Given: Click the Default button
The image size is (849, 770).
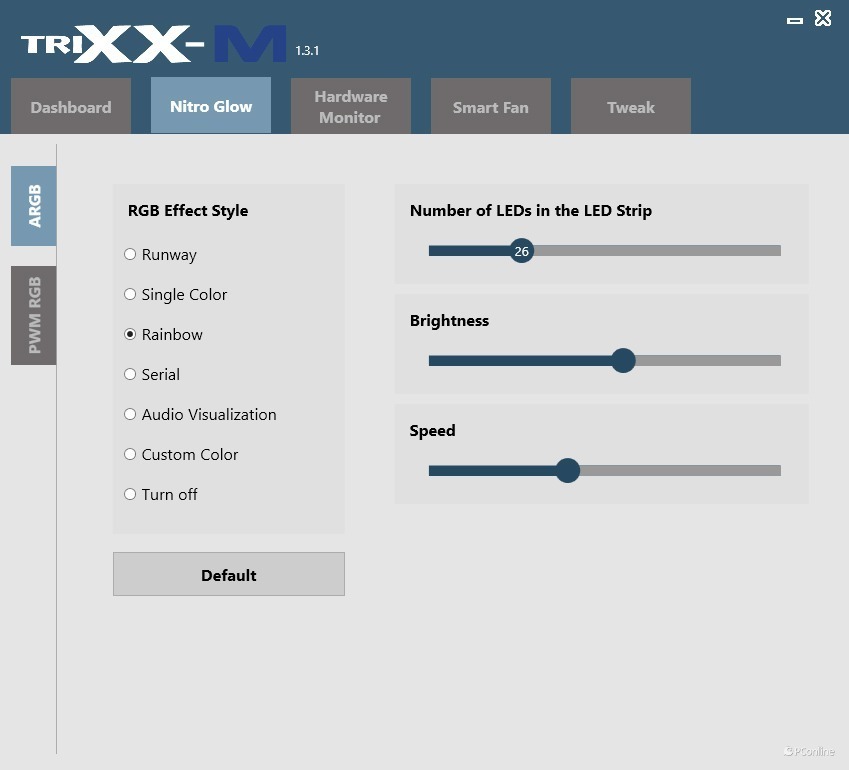Looking at the screenshot, I should [228, 574].
